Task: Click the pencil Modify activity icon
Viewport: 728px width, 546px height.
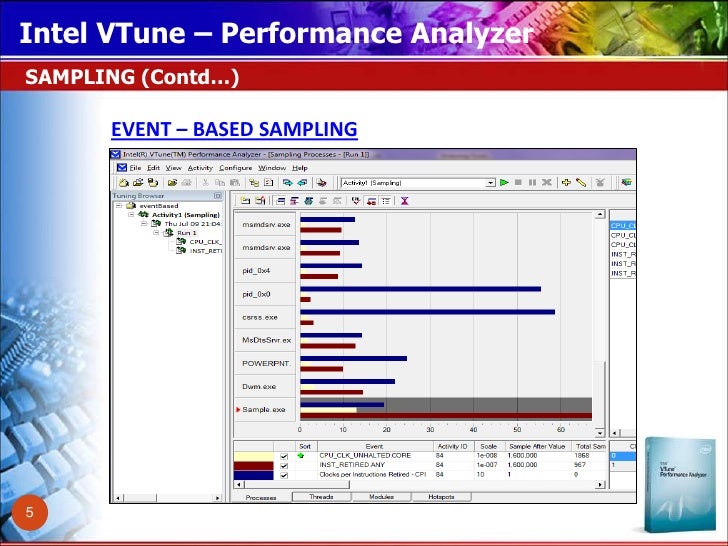Action: (x=581, y=182)
